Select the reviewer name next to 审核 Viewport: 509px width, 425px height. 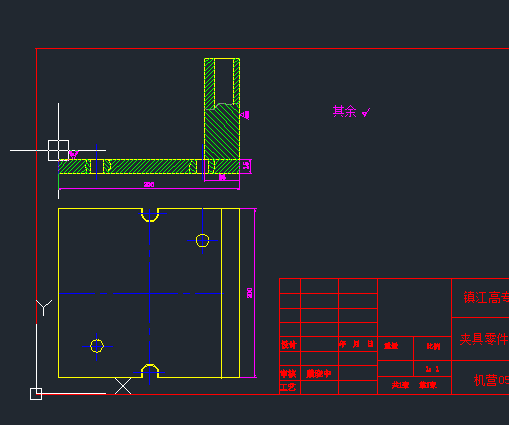(319, 374)
